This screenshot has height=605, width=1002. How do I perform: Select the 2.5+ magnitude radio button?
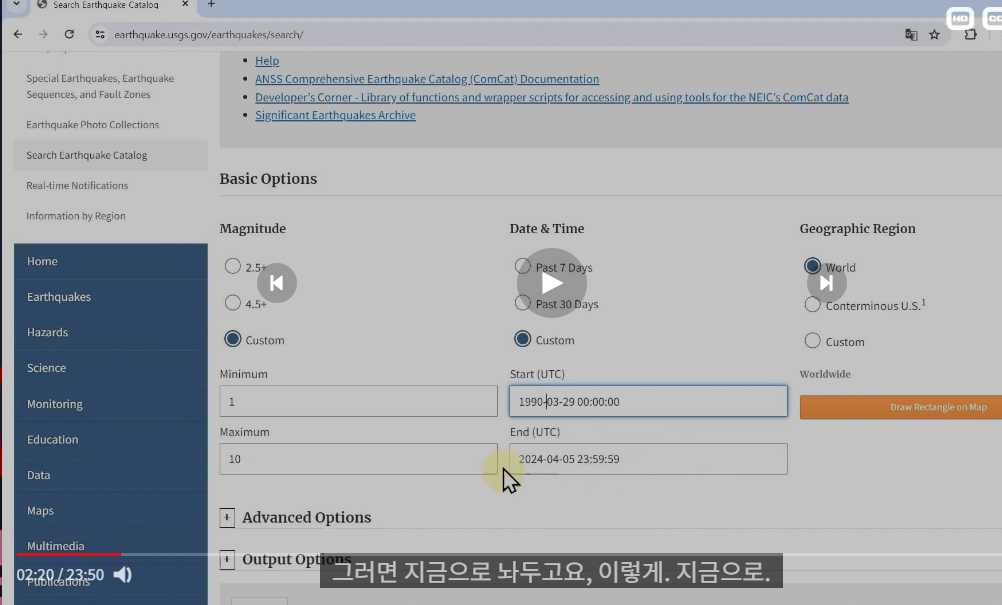click(x=233, y=266)
